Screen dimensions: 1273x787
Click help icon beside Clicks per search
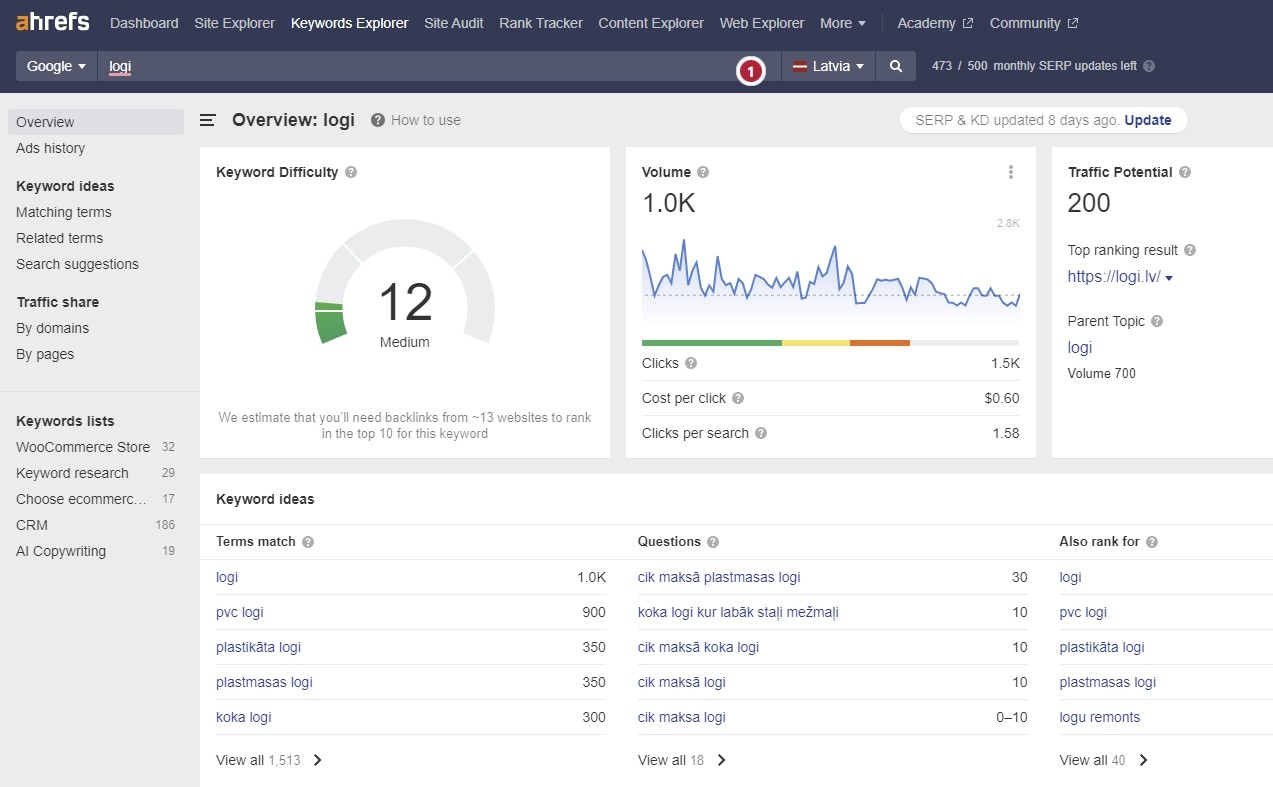(x=761, y=433)
